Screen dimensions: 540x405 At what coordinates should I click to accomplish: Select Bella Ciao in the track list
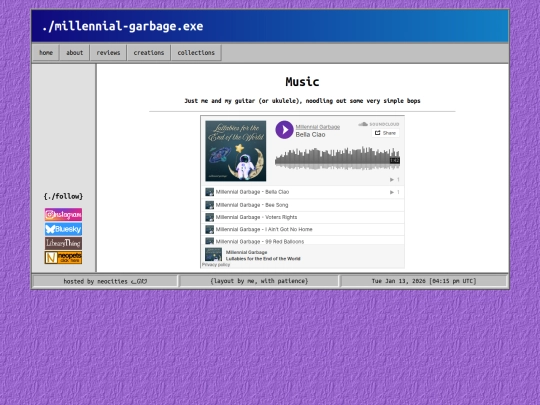(x=302, y=192)
